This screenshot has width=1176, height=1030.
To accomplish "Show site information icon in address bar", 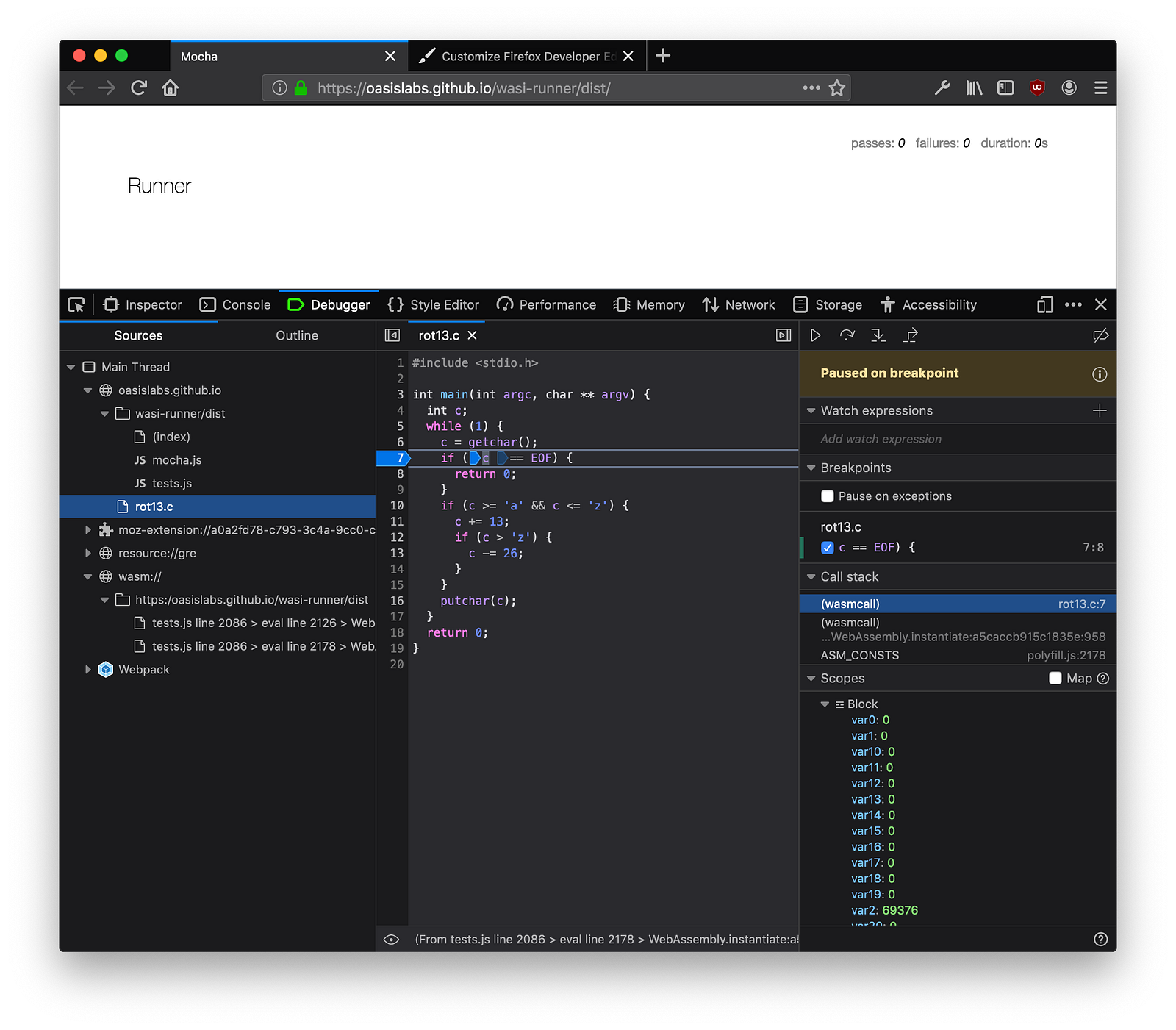I will (x=279, y=88).
